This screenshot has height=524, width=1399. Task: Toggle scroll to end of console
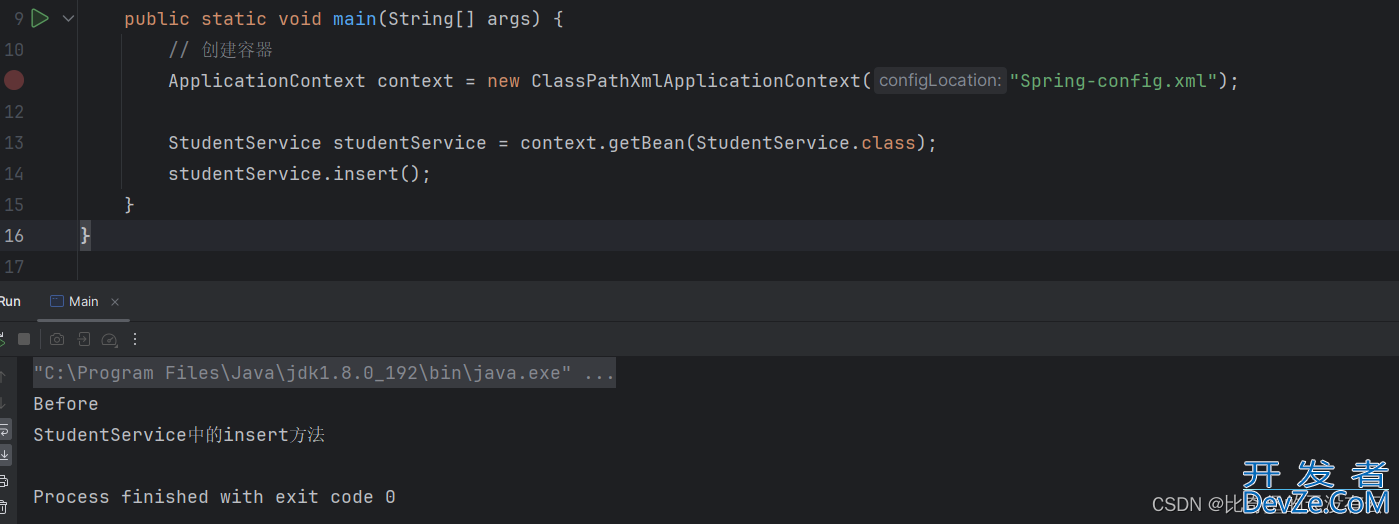[x=4, y=455]
